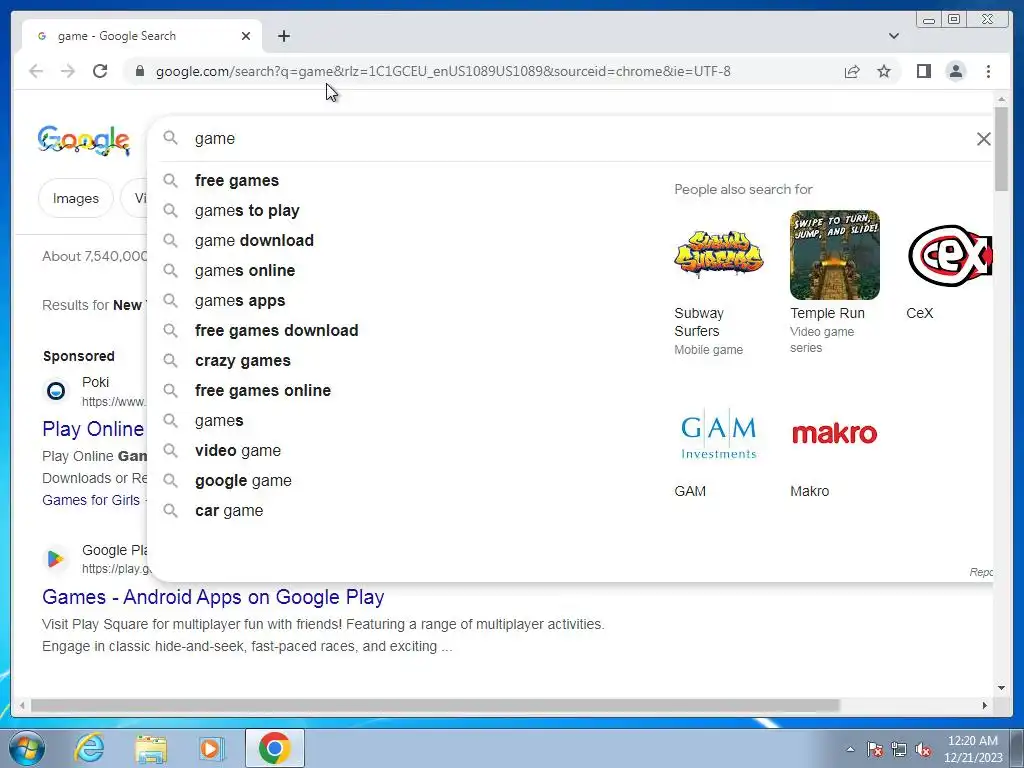Pick the 'google game' suggestion
This screenshot has height=768, width=1024.
(243, 481)
